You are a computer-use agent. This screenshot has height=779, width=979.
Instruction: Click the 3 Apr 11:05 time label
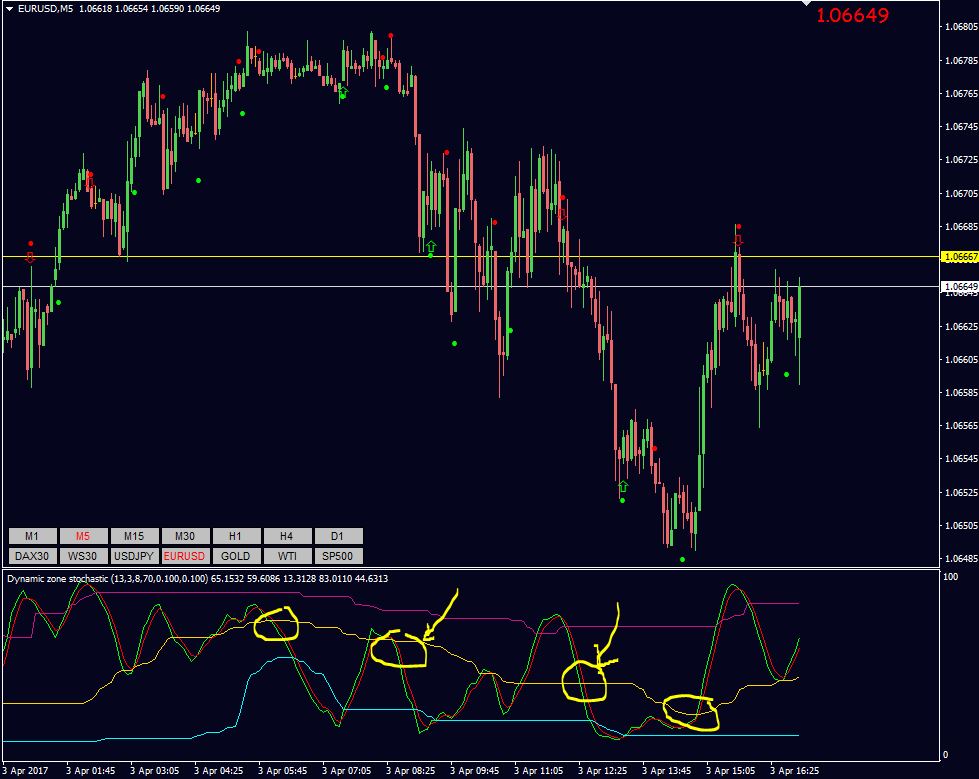538,771
